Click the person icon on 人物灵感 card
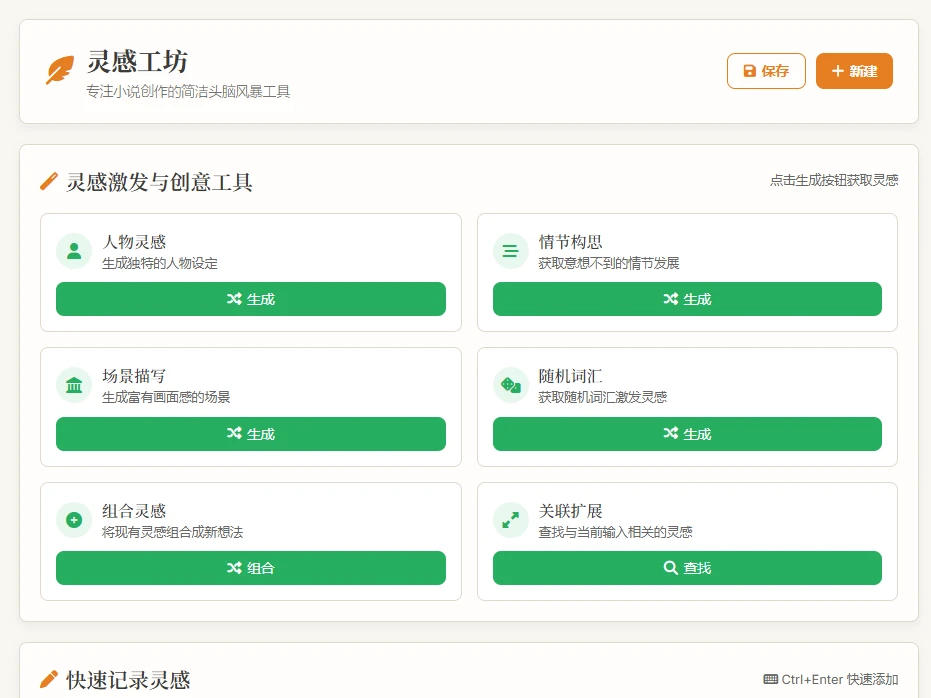931x698 pixels. click(74, 251)
